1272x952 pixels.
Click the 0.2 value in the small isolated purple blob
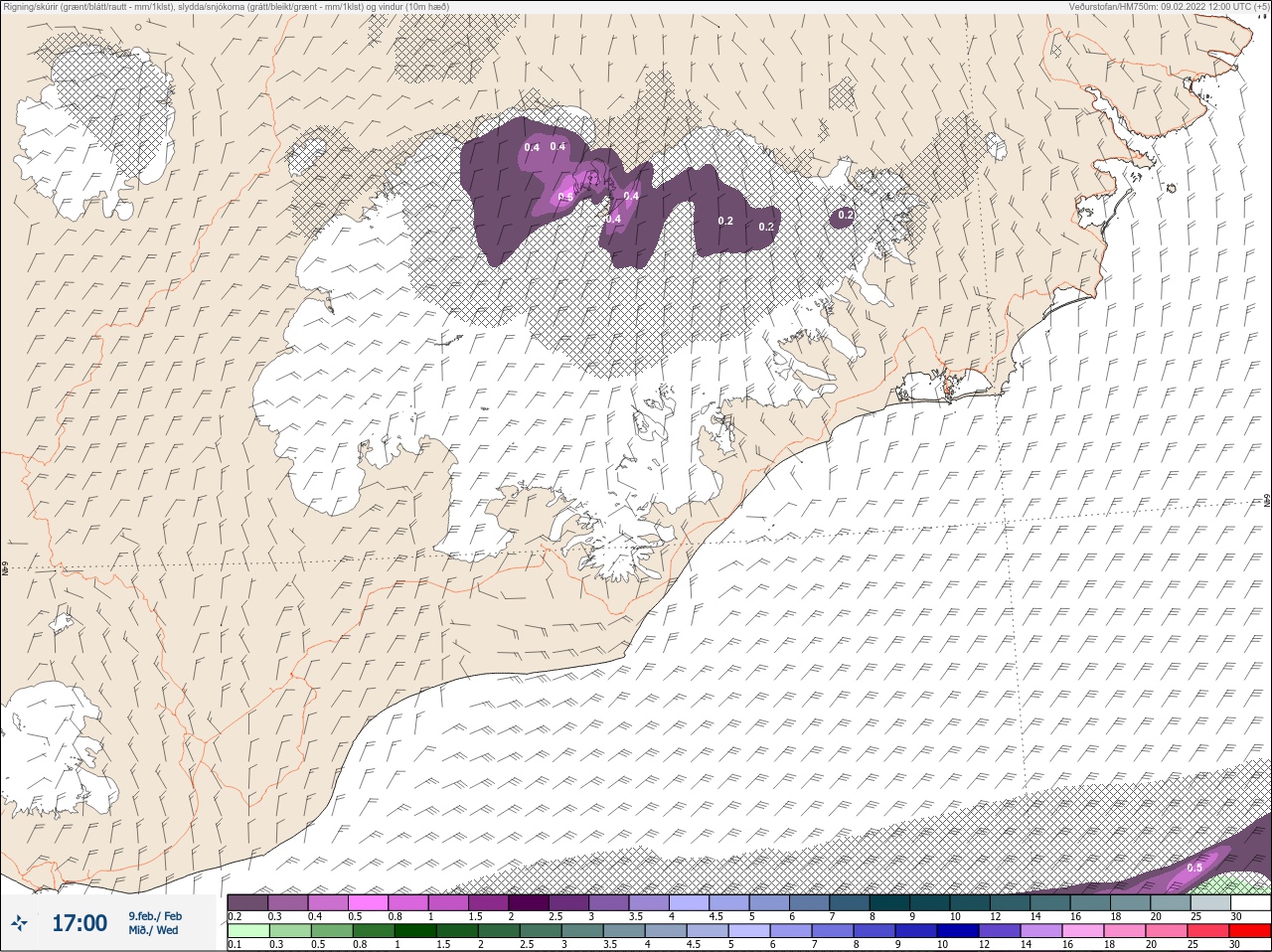pyautogui.click(x=846, y=215)
